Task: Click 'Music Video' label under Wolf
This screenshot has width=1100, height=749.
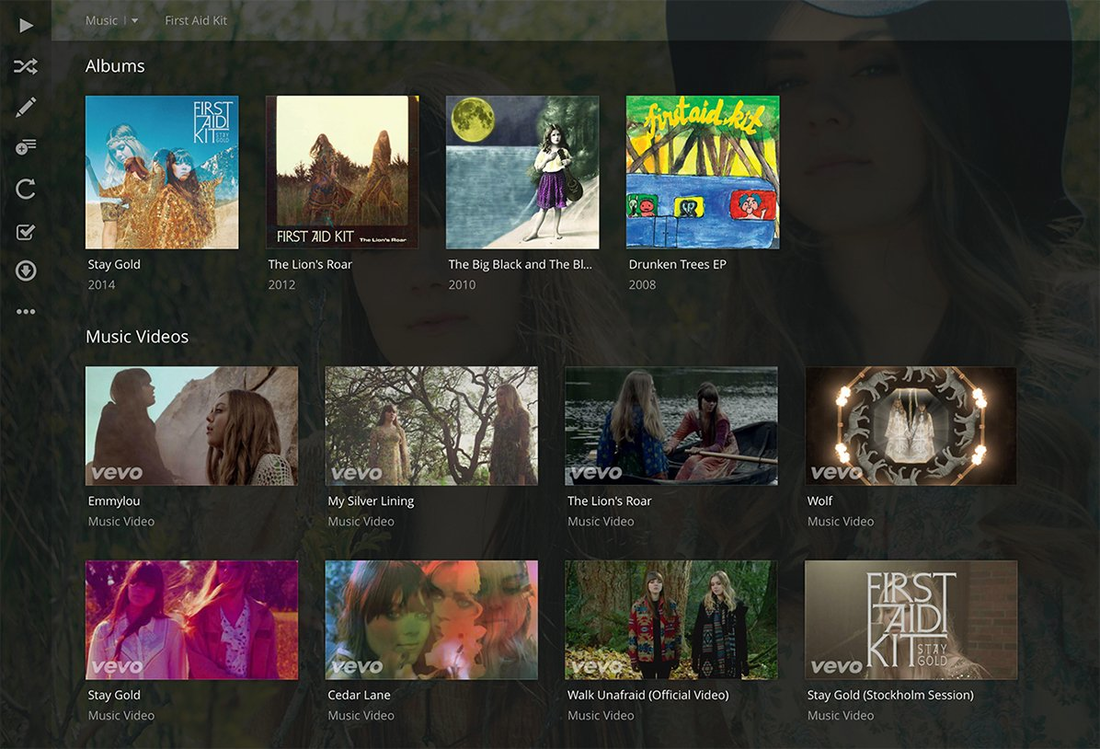Action: pos(841,521)
